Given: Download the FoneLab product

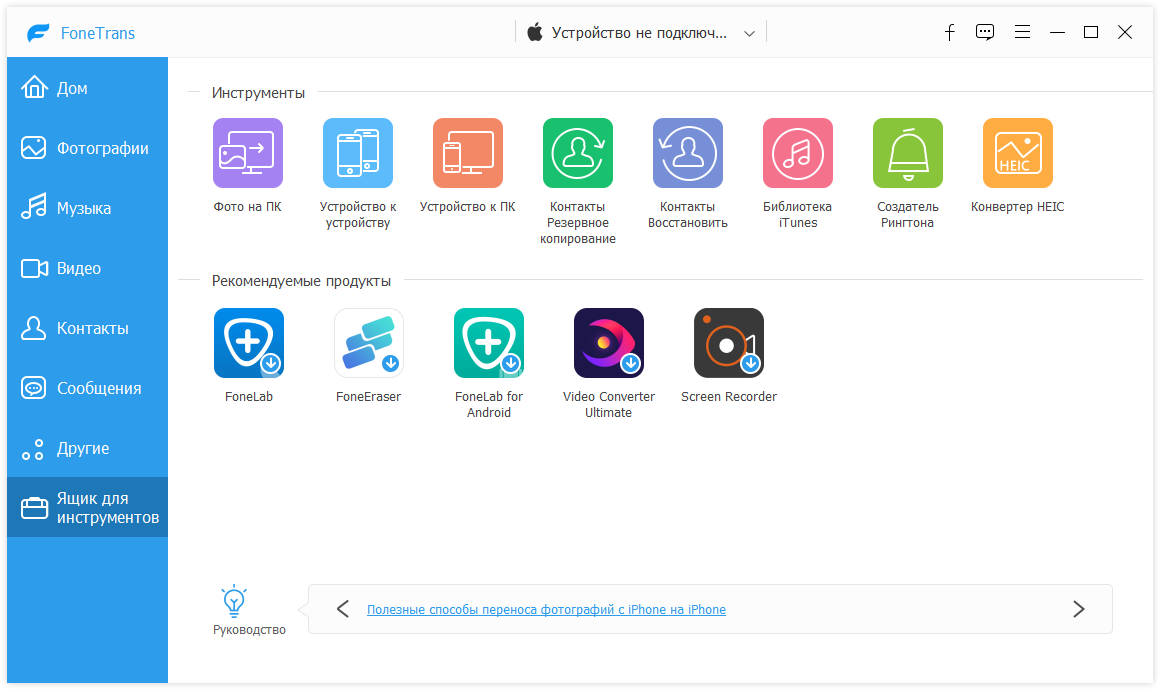Looking at the screenshot, I should tap(249, 343).
